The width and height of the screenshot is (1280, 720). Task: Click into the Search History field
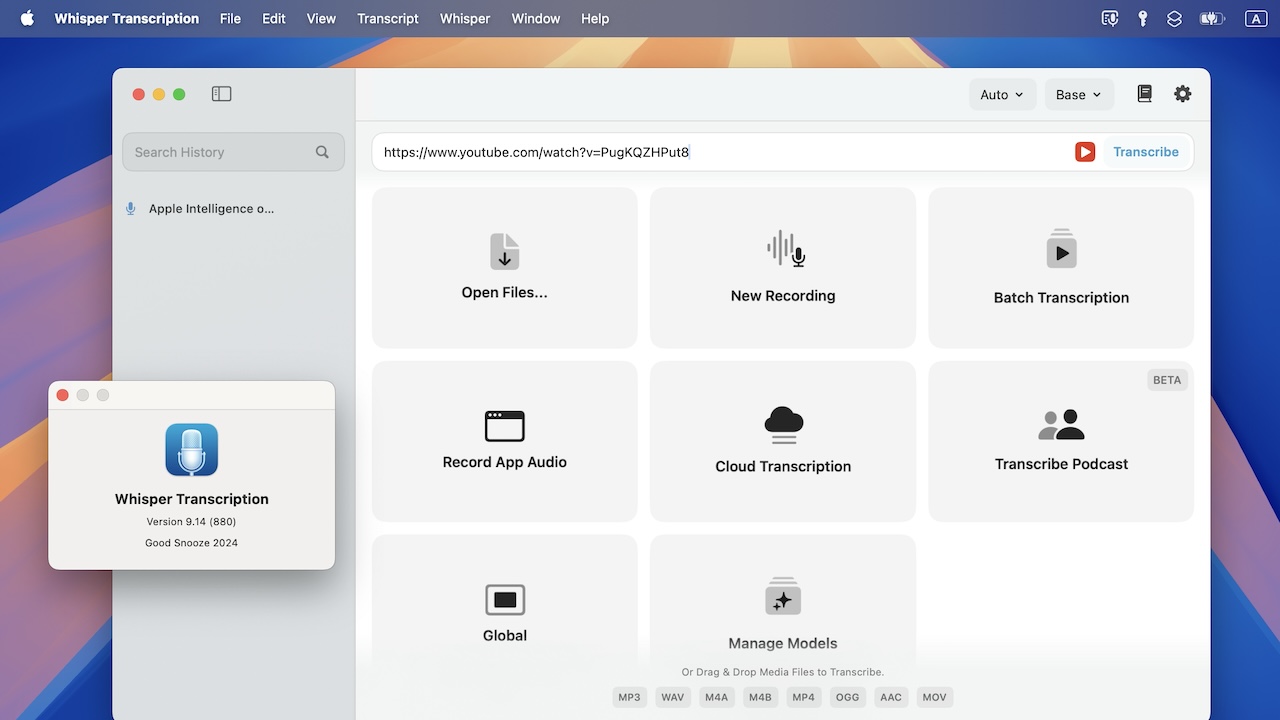tap(233, 152)
